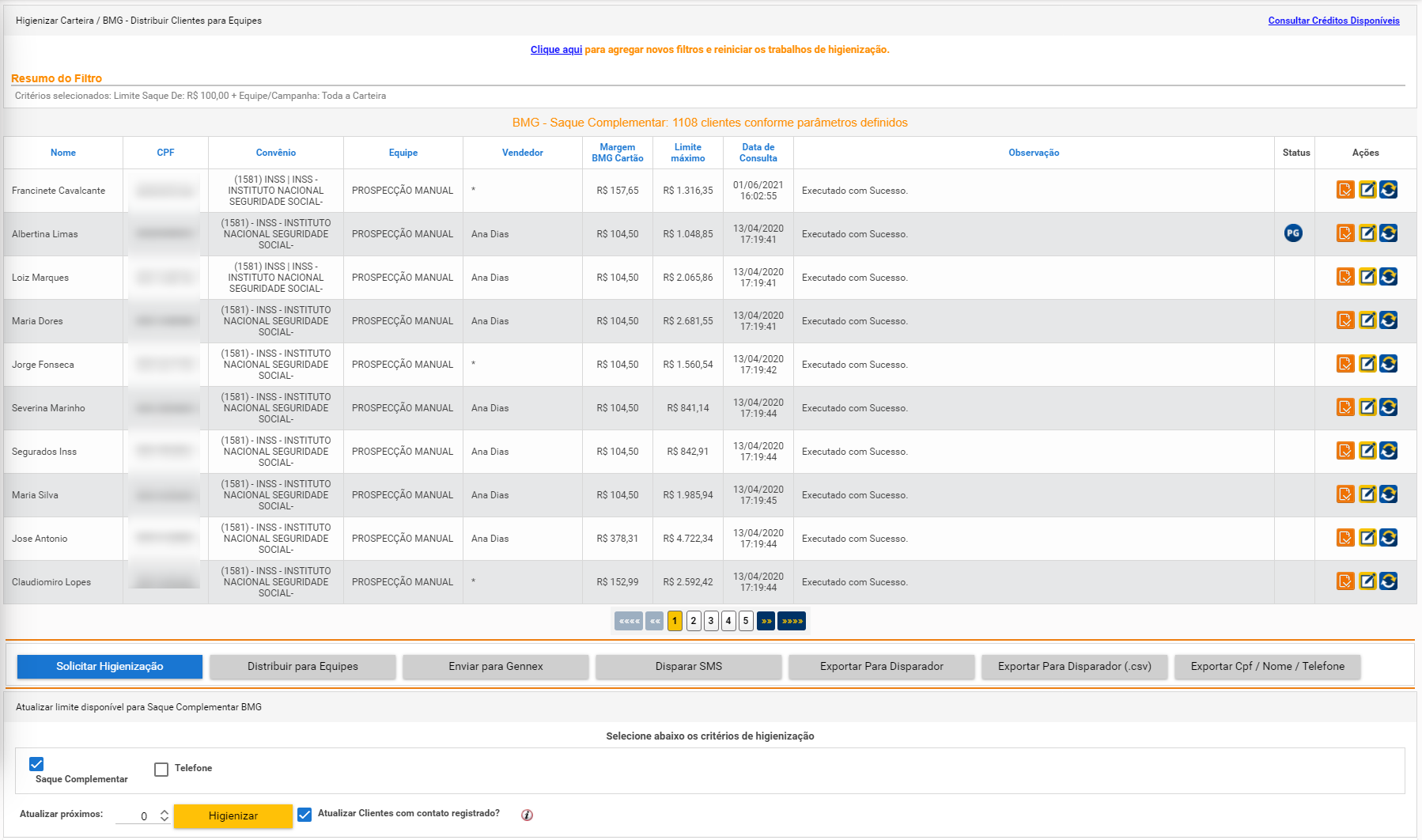The height and width of the screenshot is (840, 1422).
Task: Edit Loiz Marques with the yellow pencil icon
Action: point(1367,277)
